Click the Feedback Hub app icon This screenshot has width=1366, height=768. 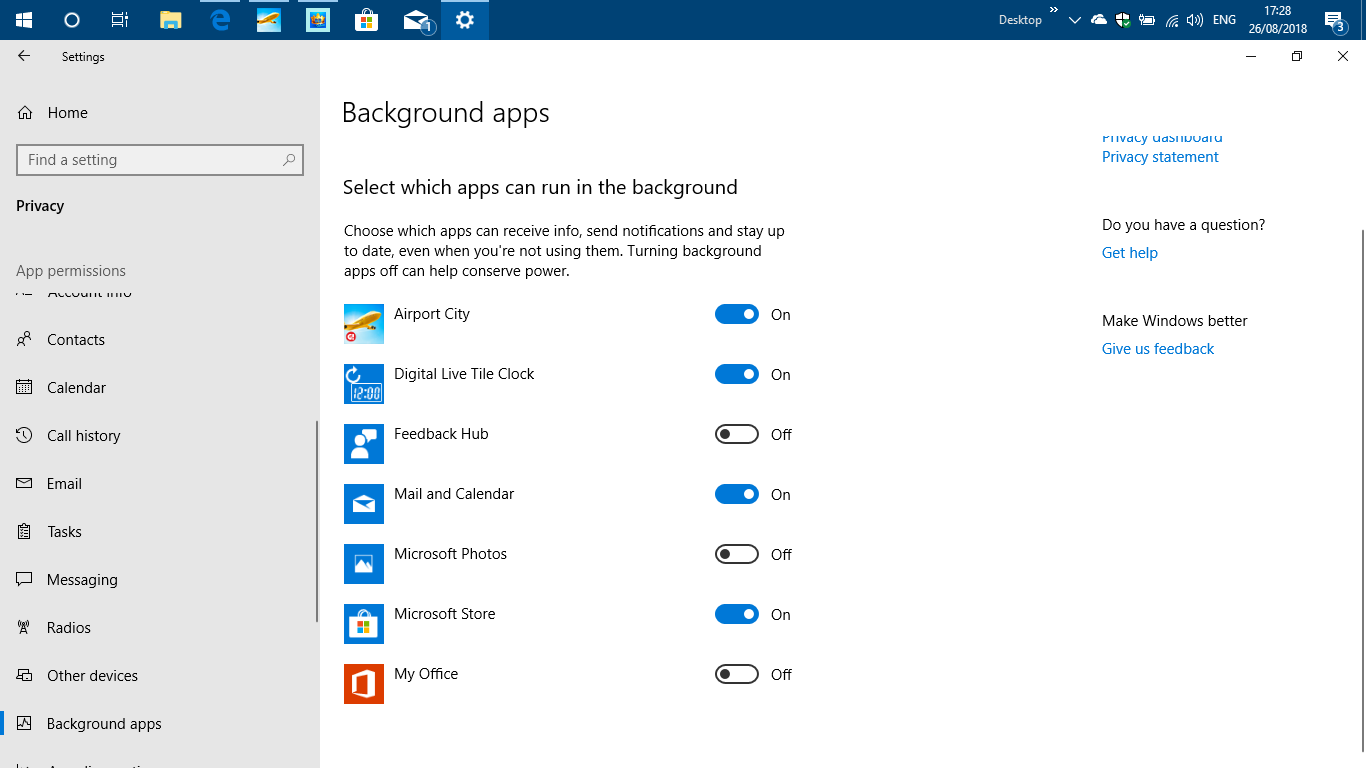[x=364, y=444]
